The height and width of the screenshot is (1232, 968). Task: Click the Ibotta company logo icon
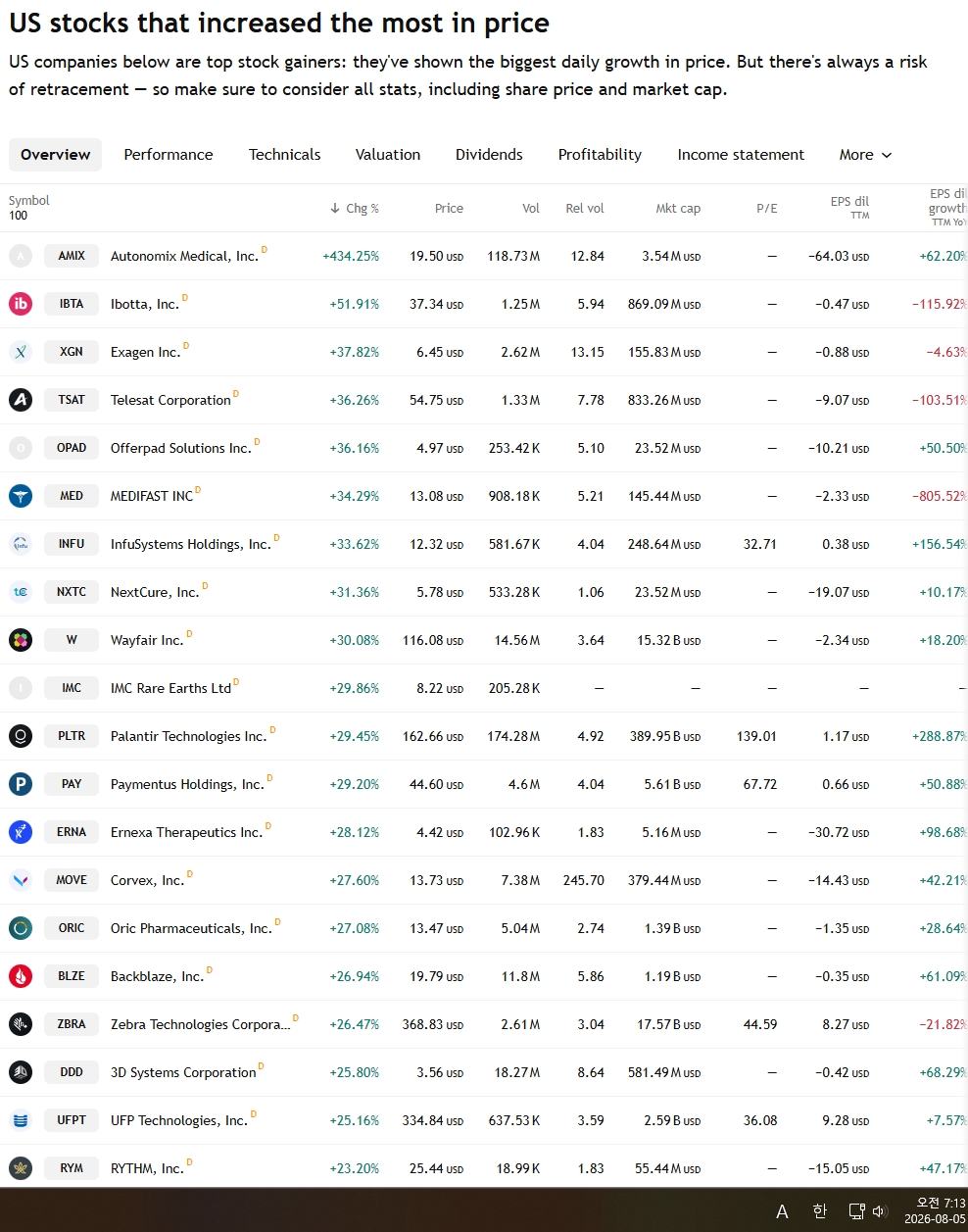click(x=21, y=304)
